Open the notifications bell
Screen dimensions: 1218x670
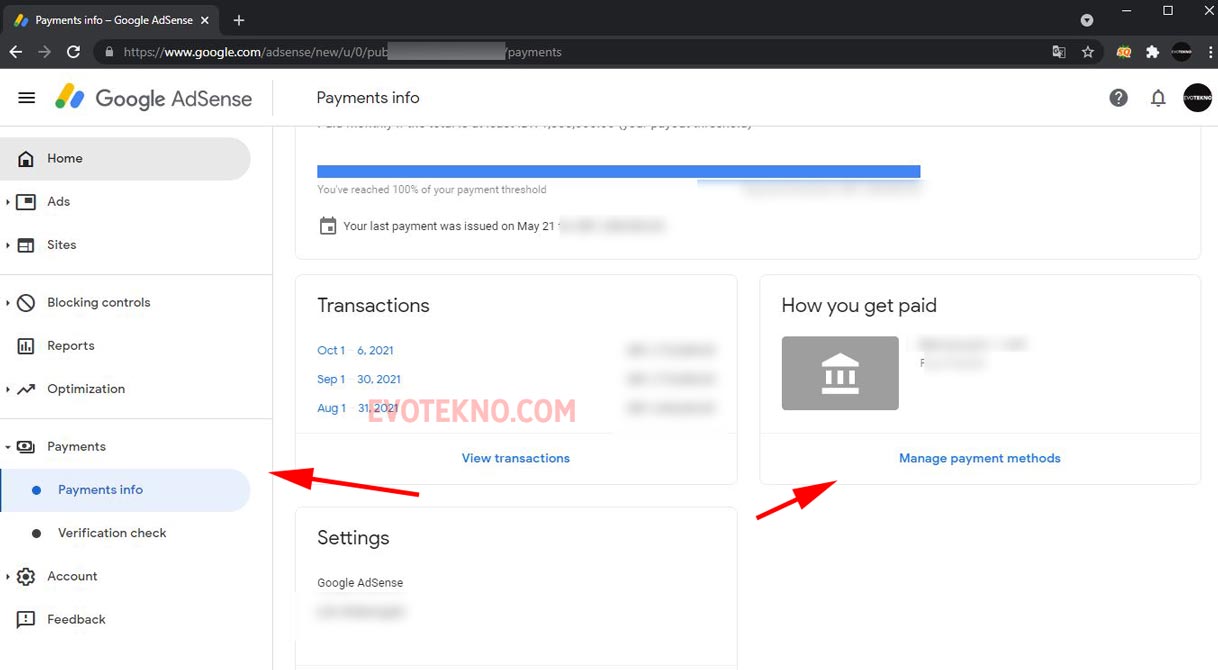pyautogui.click(x=1158, y=98)
